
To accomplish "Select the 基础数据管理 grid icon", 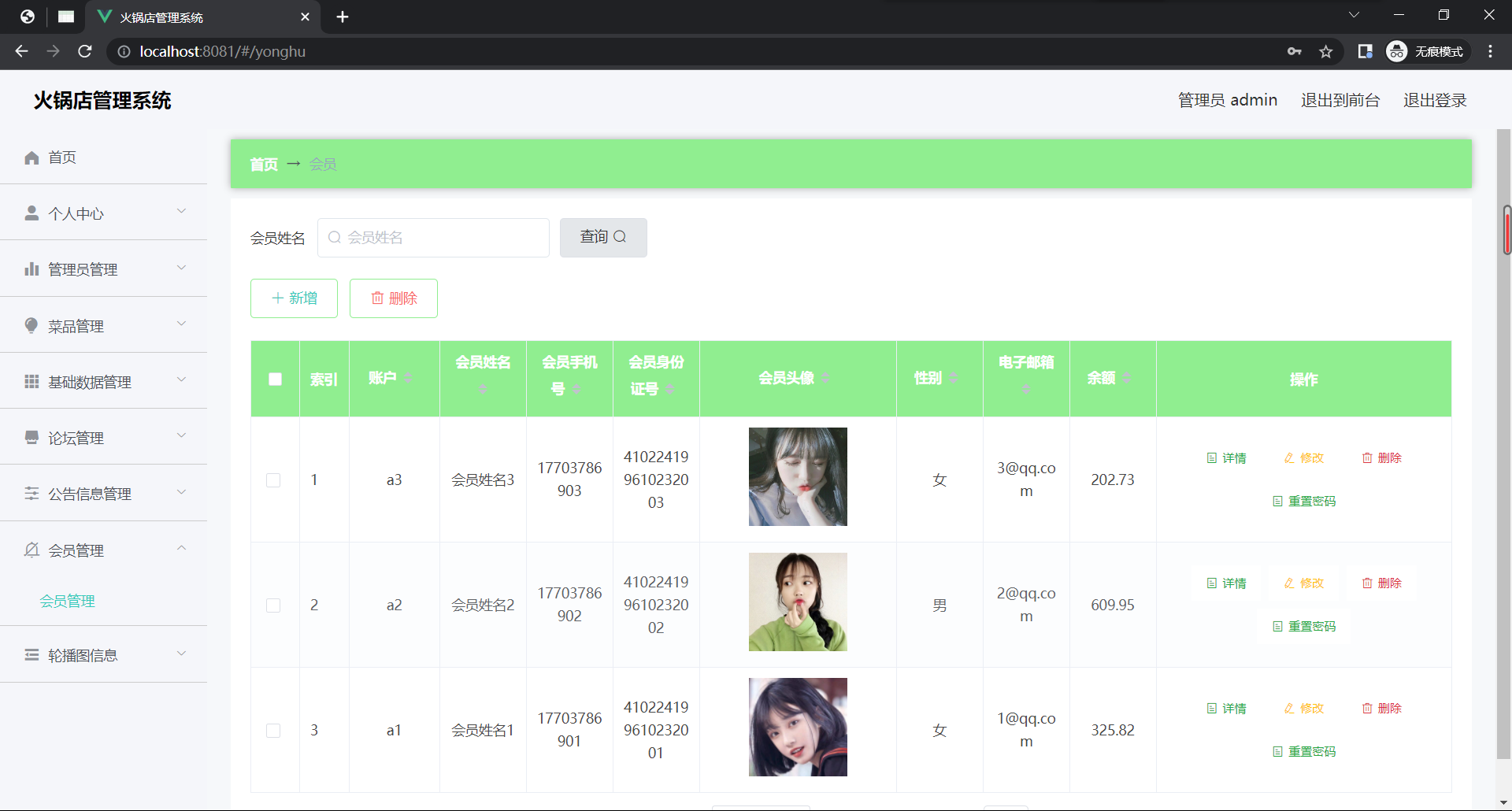I will point(31,381).
